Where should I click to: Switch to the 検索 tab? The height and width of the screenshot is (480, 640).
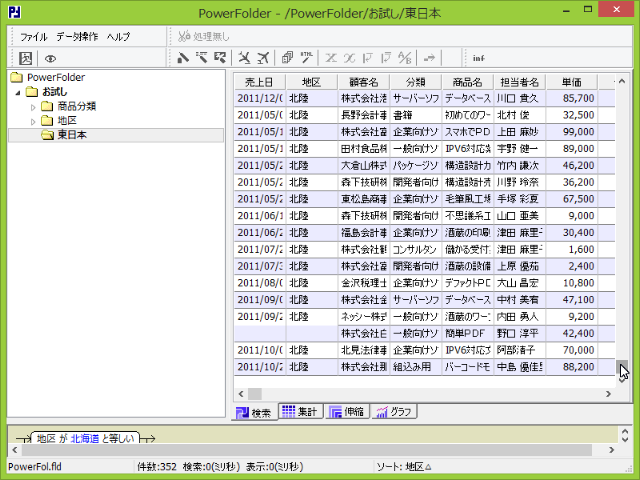[x=254, y=413]
